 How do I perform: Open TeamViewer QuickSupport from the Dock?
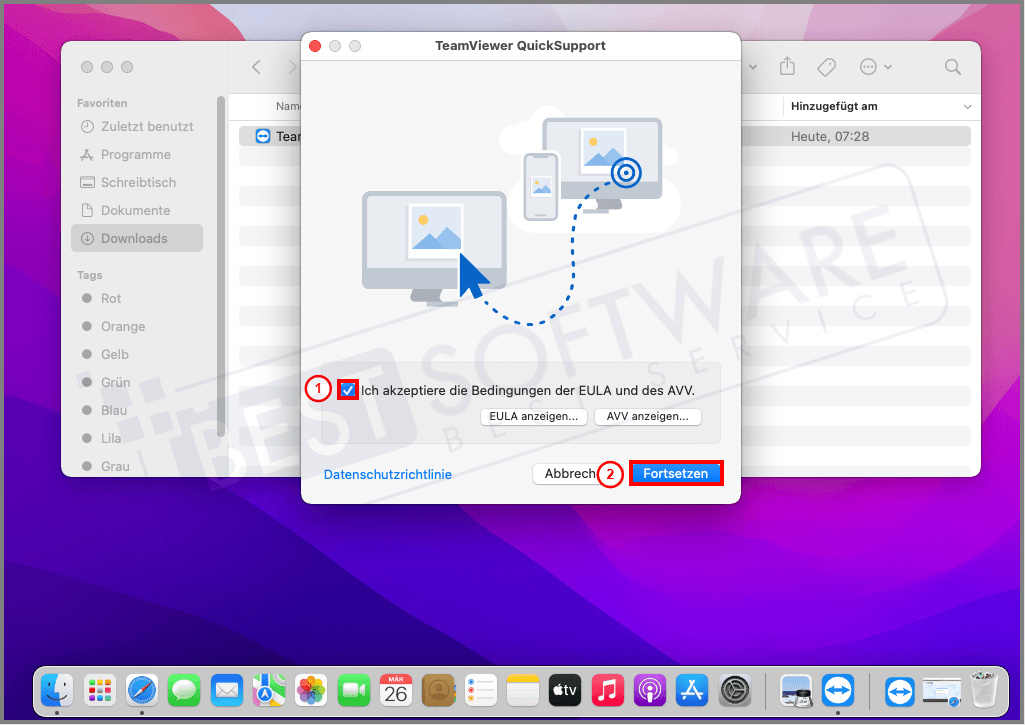click(838, 690)
